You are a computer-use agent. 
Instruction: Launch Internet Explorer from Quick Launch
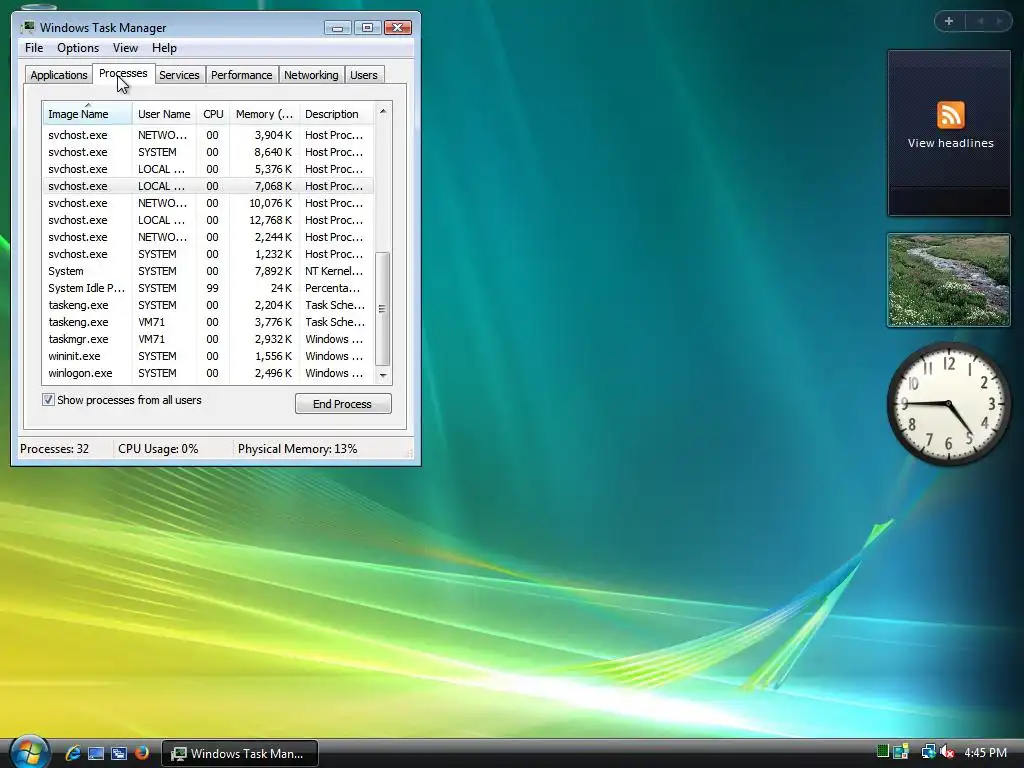pos(73,753)
